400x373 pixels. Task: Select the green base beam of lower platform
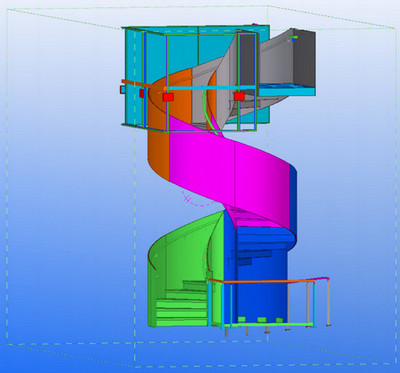pos(268,324)
